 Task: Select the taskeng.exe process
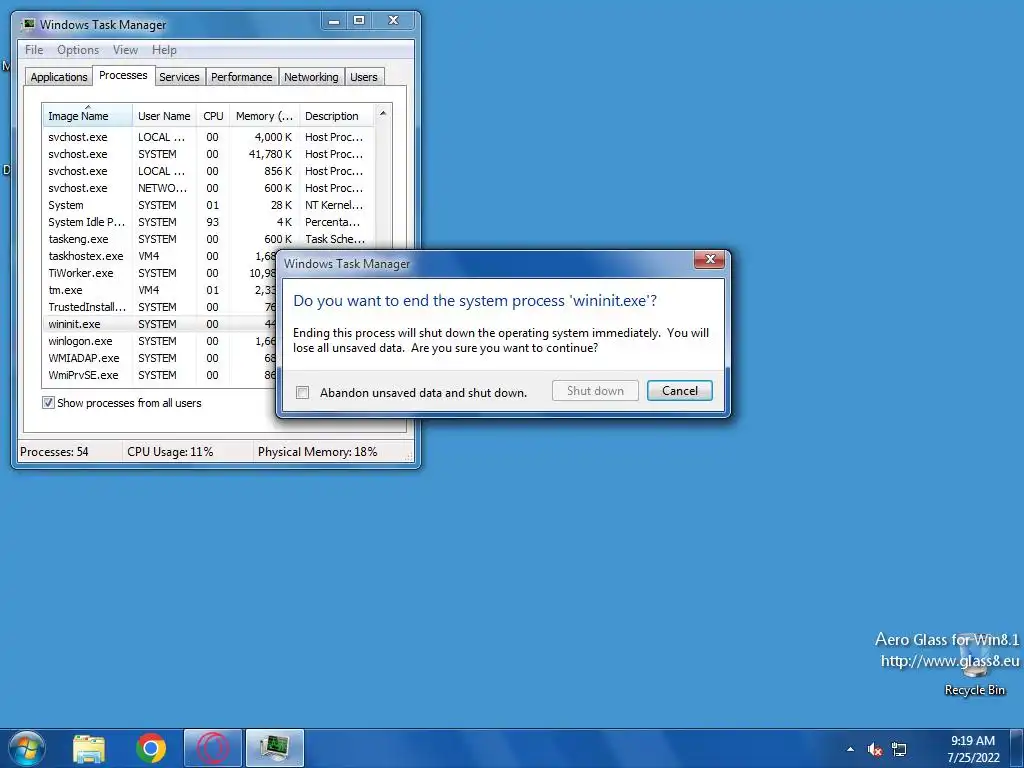(208, 239)
